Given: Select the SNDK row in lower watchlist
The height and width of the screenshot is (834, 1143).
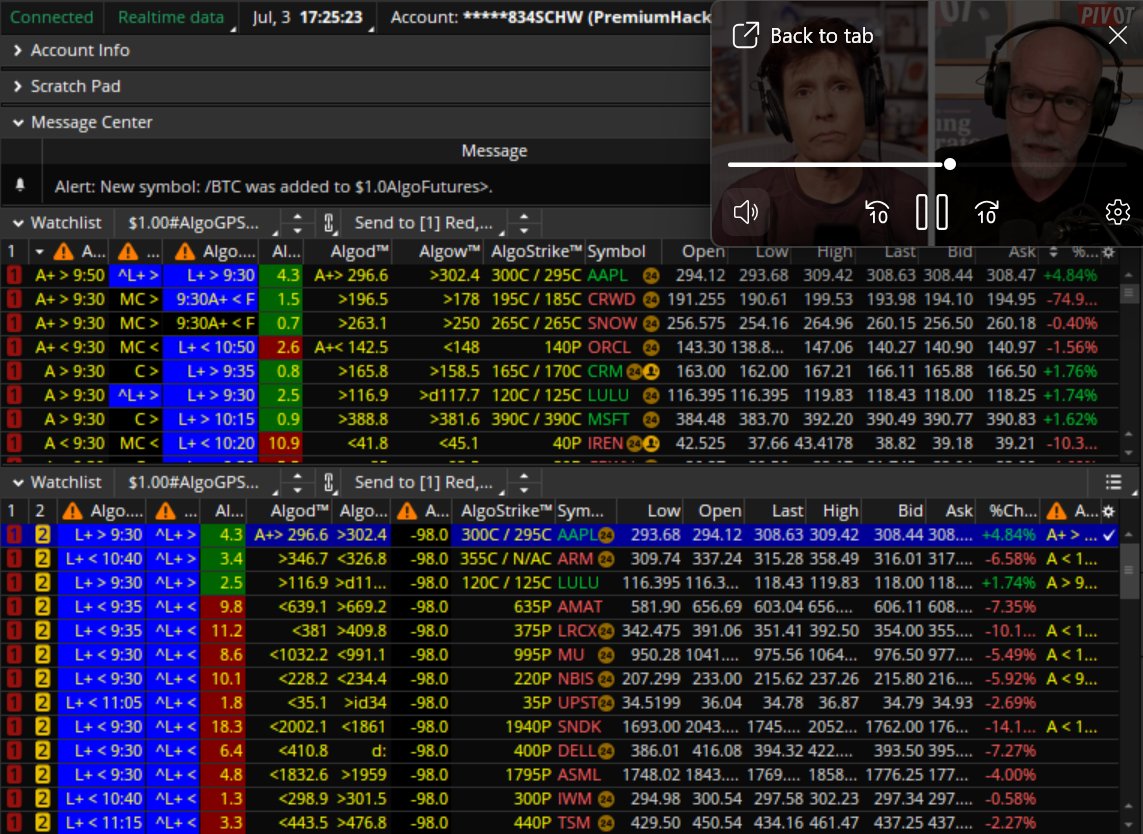Looking at the screenshot, I should tap(559, 728).
